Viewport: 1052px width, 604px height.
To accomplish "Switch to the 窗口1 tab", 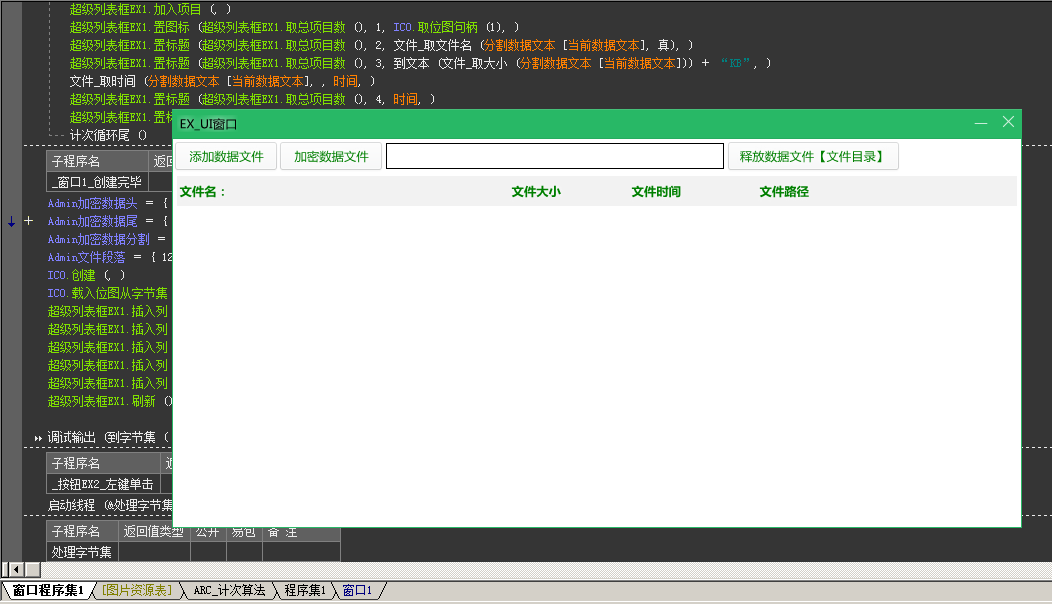I will (357, 591).
